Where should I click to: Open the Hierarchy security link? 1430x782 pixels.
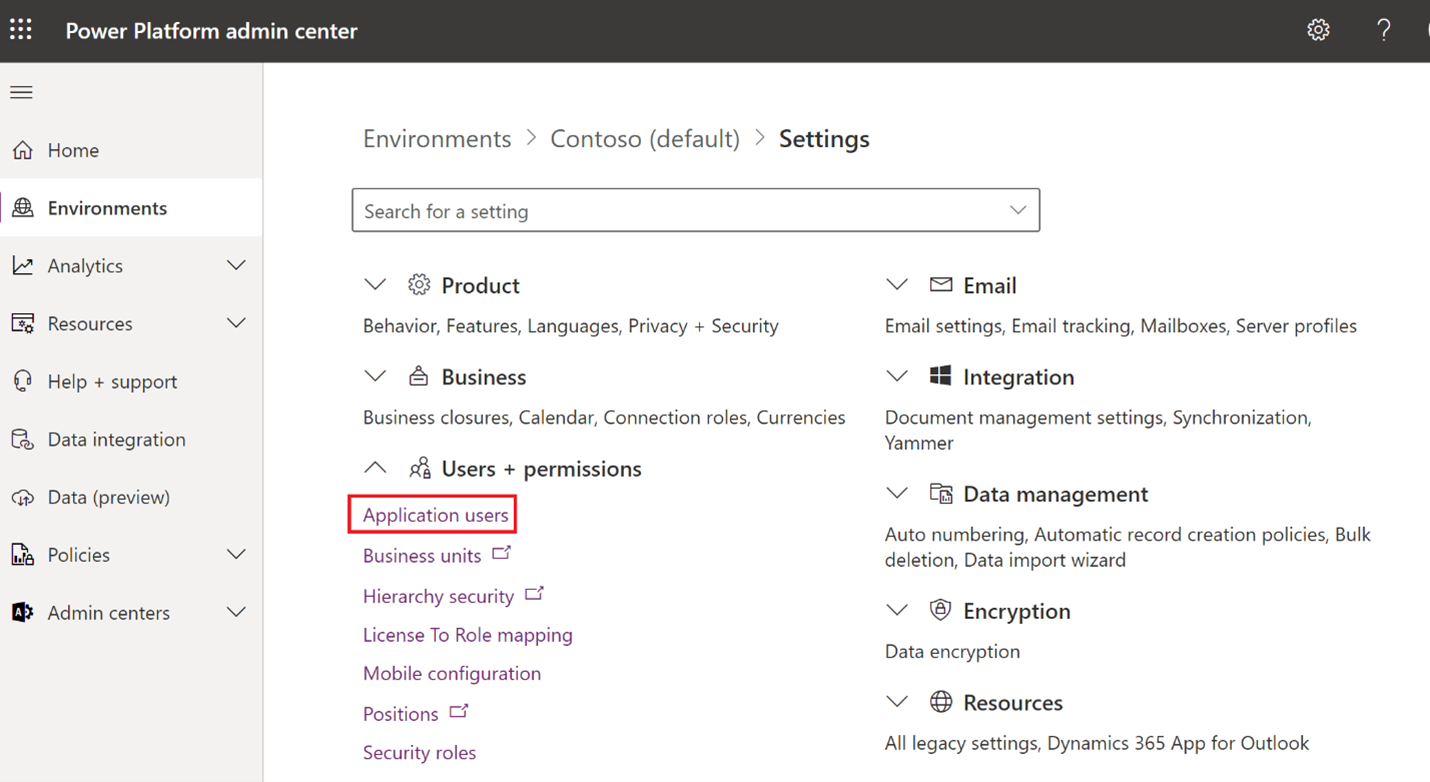click(438, 597)
